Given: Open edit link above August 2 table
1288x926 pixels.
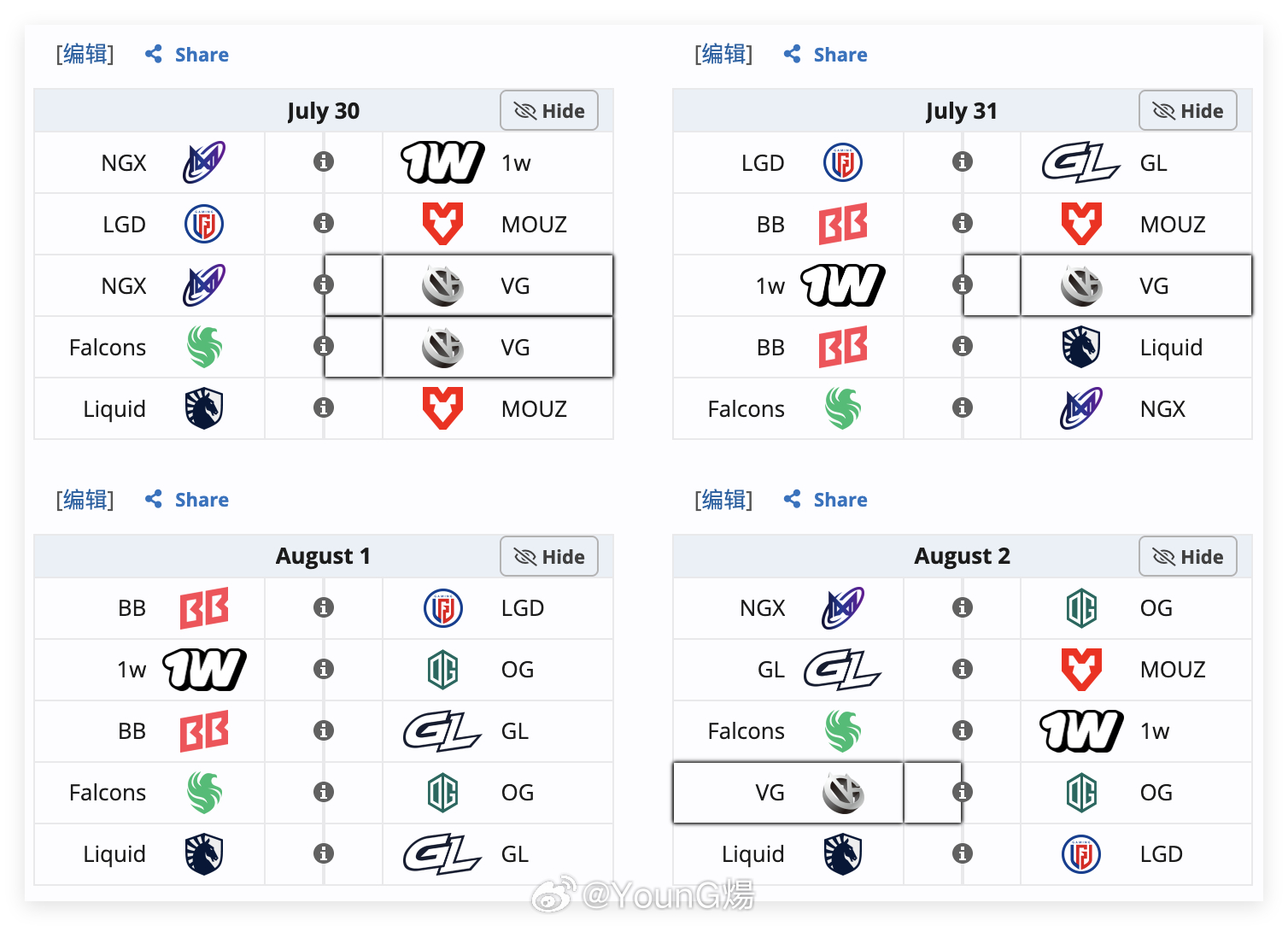Looking at the screenshot, I should coord(723,500).
